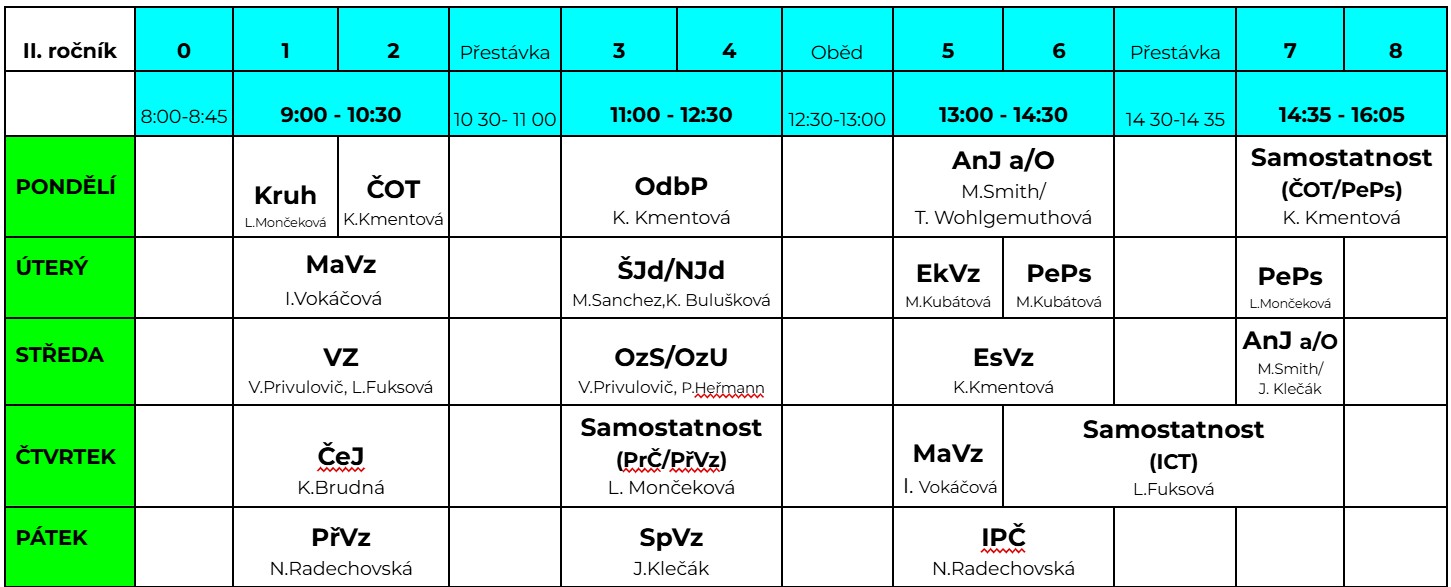
Task: Click the Samostatnost (ICT) L.Fuksová cell
Action: click(1174, 456)
